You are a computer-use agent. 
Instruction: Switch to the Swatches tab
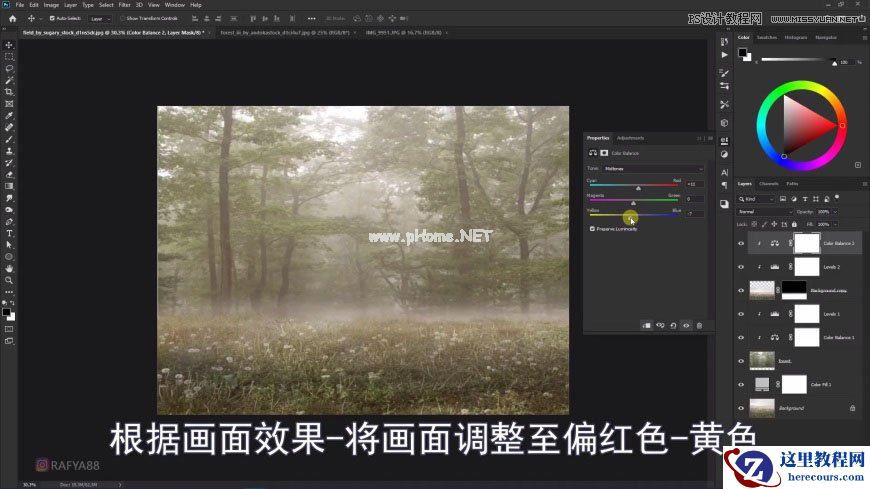(767, 38)
